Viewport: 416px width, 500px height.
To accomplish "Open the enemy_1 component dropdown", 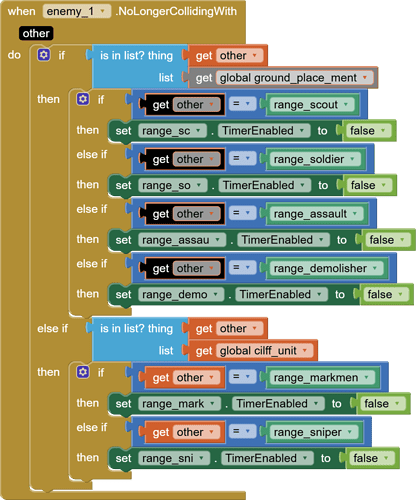I will tap(76, 12).
